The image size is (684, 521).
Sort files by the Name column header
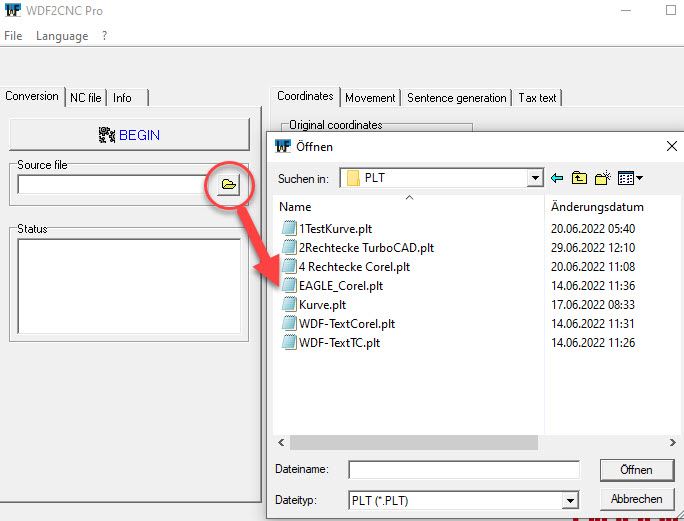coord(295,207)
